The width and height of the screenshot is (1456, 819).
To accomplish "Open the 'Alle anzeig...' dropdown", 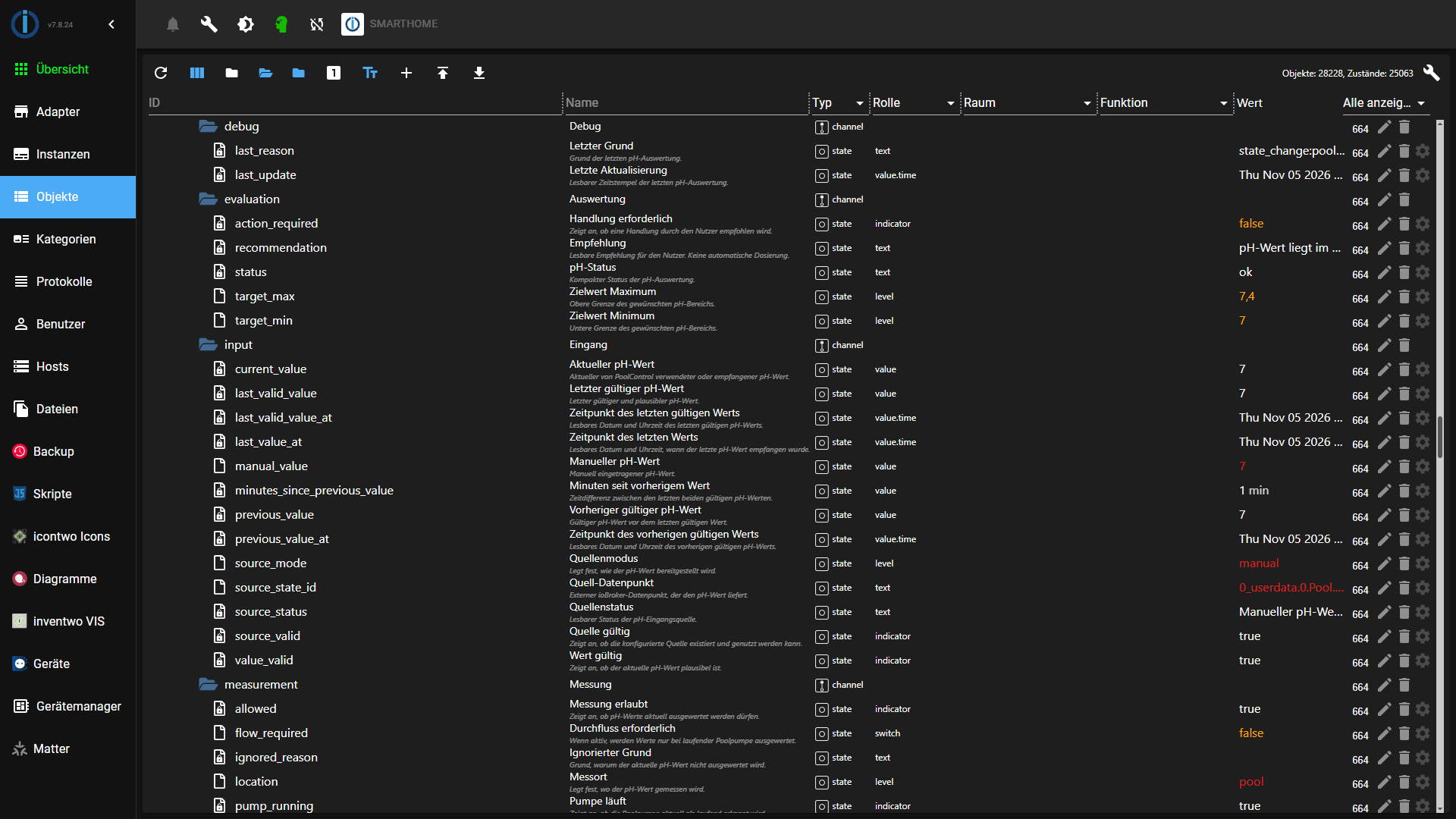I will coord(1385,103).
